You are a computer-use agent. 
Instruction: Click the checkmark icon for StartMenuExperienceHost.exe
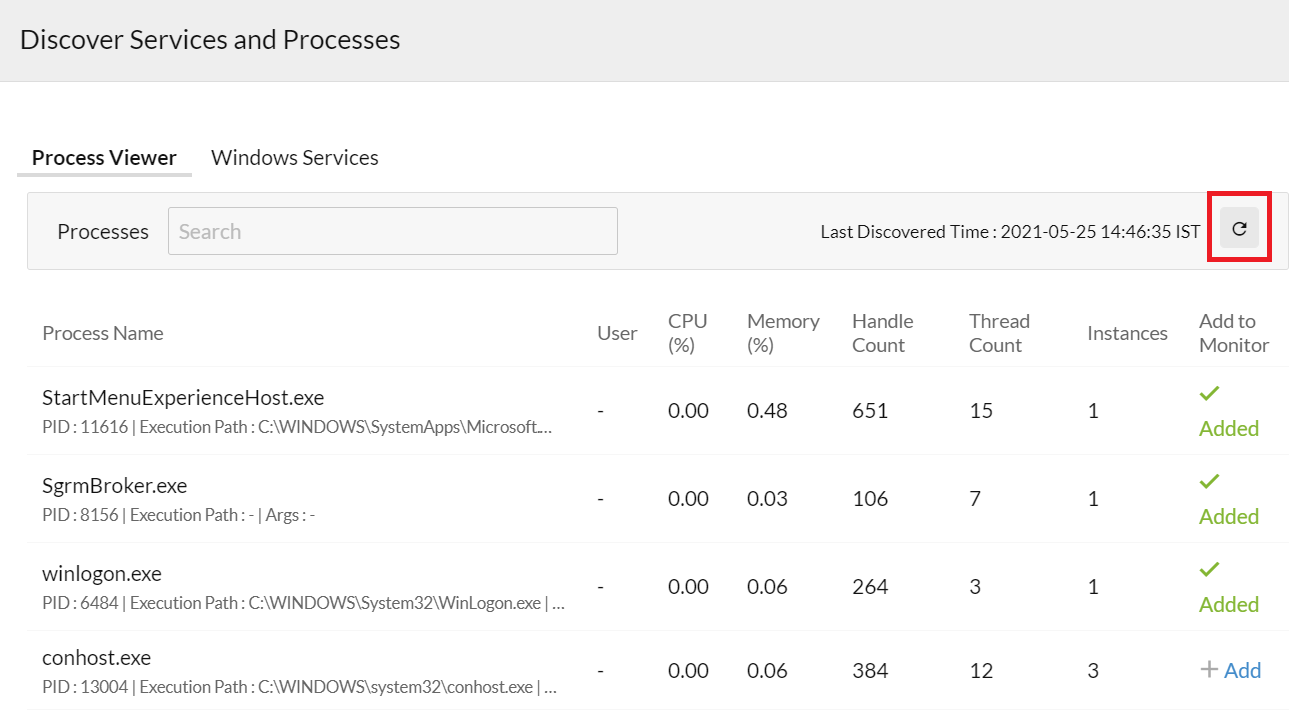click(1209, 394)
